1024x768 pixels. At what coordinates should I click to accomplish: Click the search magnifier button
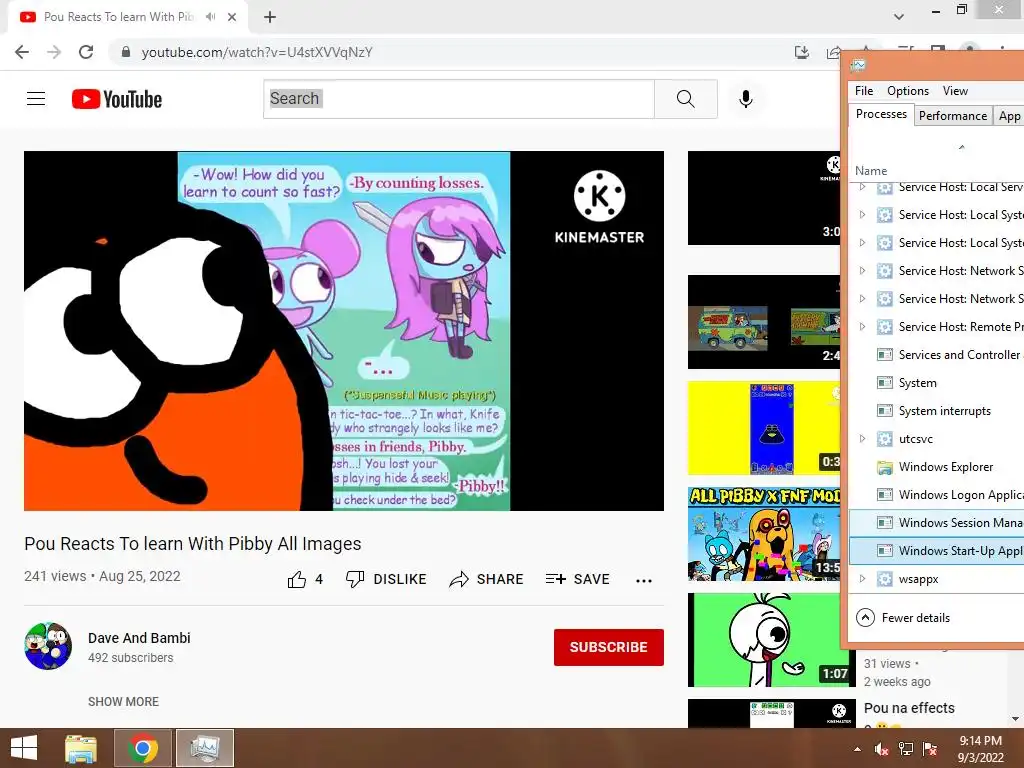(x=686, y=99)
